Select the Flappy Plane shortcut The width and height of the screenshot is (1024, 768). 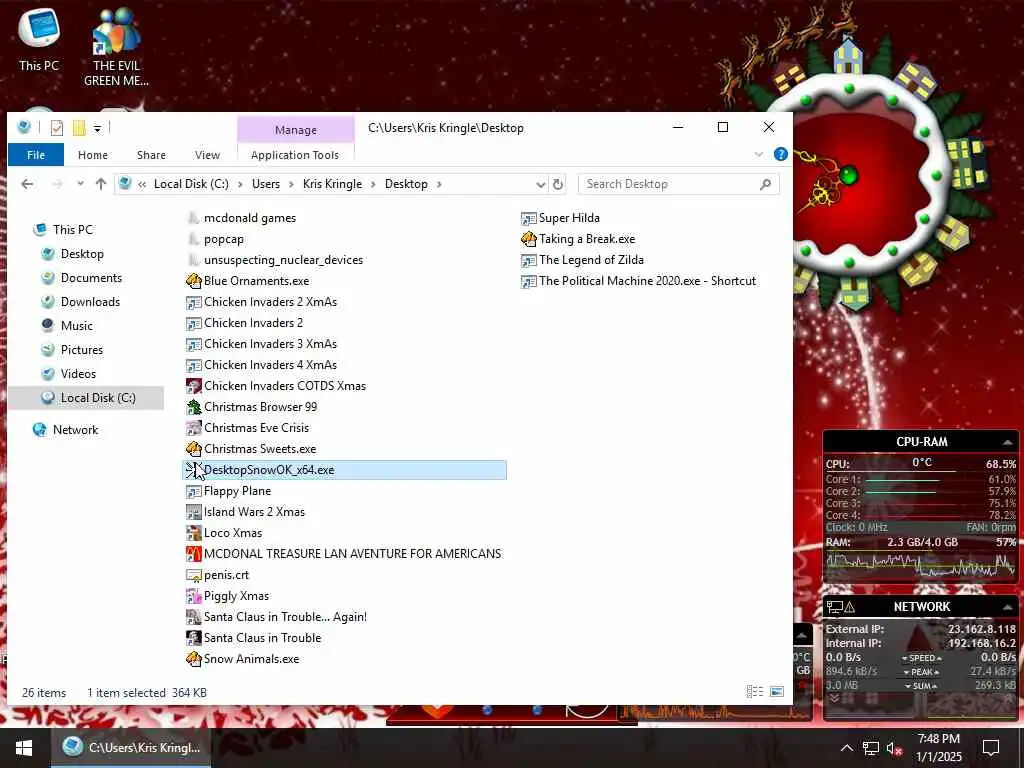click(237, 491)
